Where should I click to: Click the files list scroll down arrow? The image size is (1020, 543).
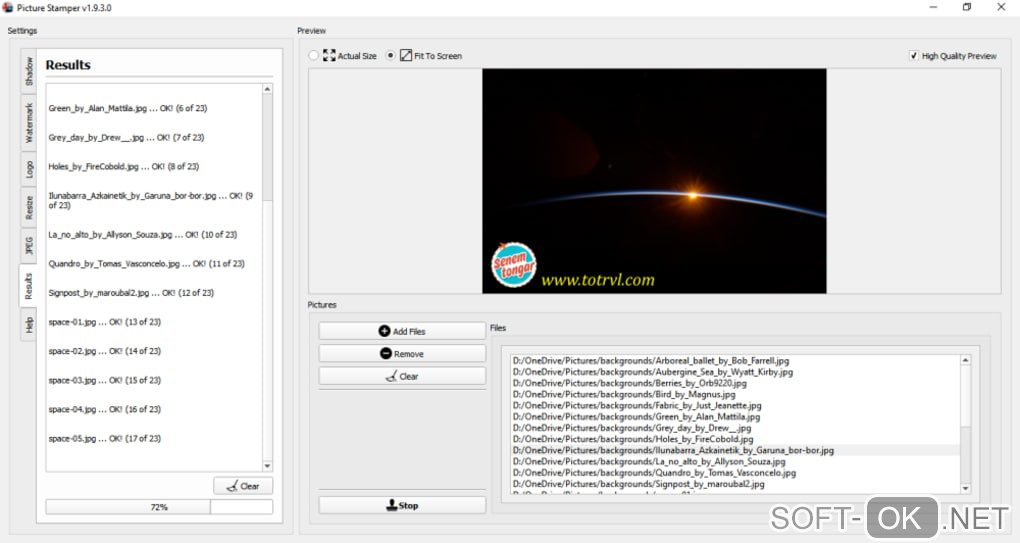tap(965, 488)
